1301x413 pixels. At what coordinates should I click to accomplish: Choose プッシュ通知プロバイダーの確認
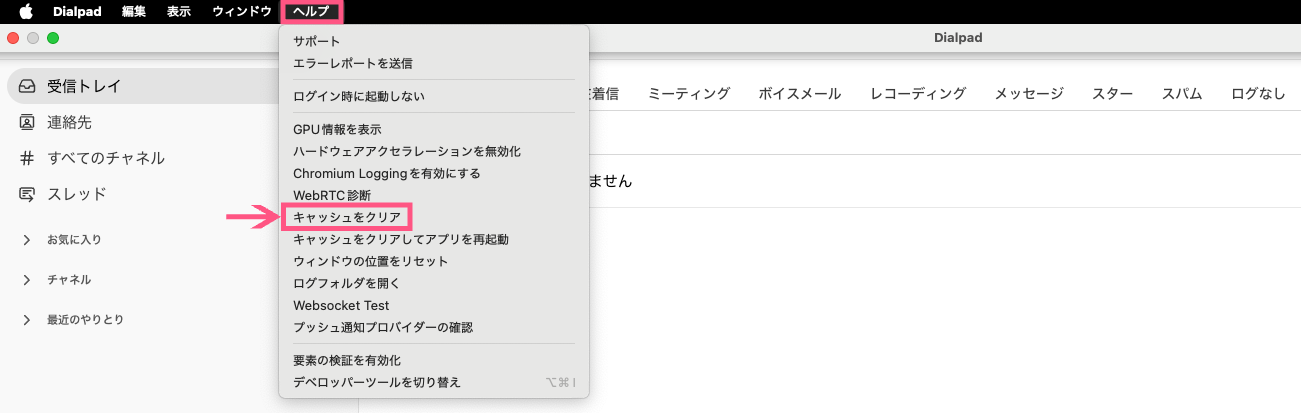(434, 328)
